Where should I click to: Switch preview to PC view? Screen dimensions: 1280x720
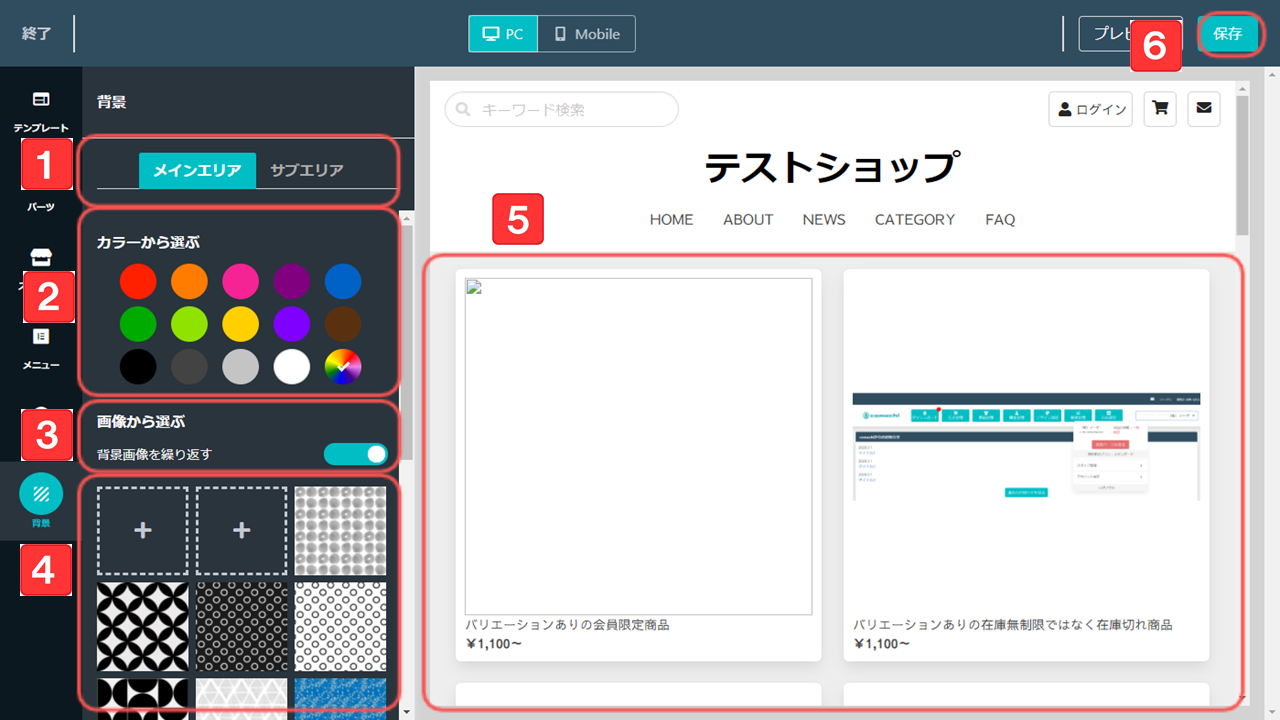[503, 34]
